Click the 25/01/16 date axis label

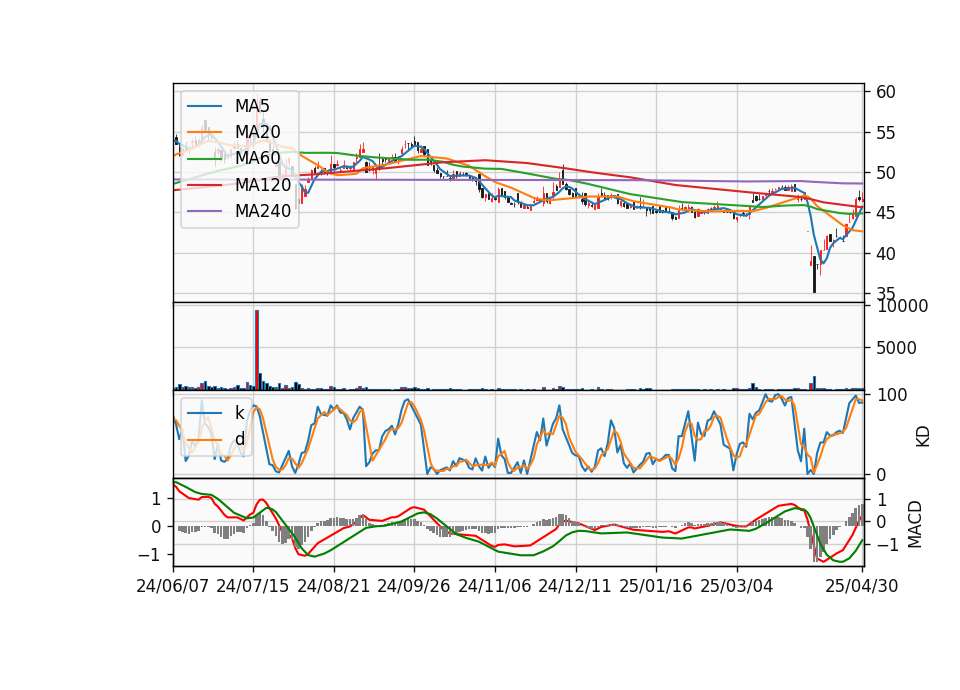[x=656, y=586]
